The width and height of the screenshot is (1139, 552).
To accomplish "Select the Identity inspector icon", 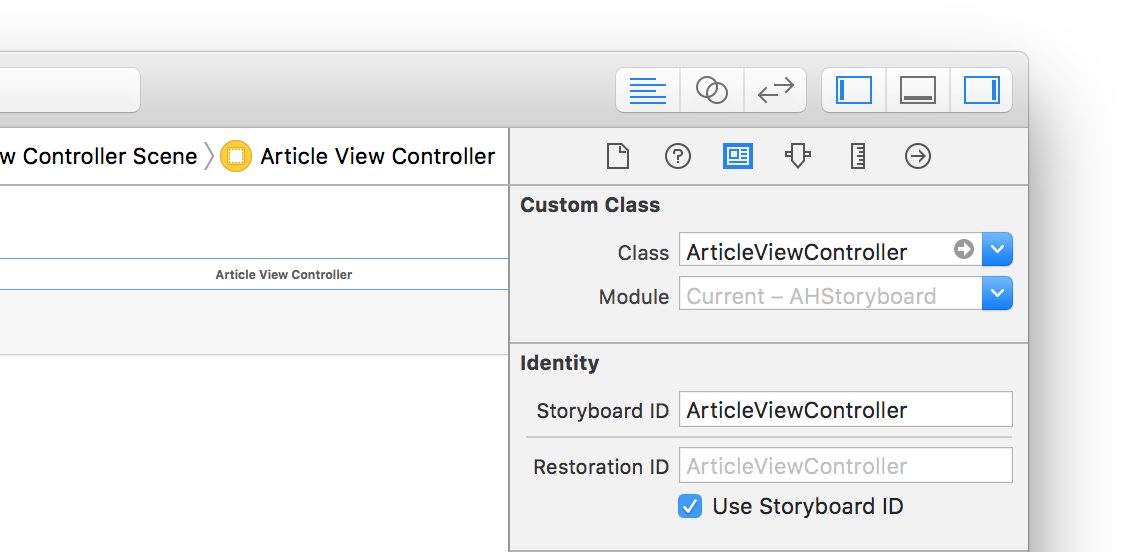I will [738, 156].
